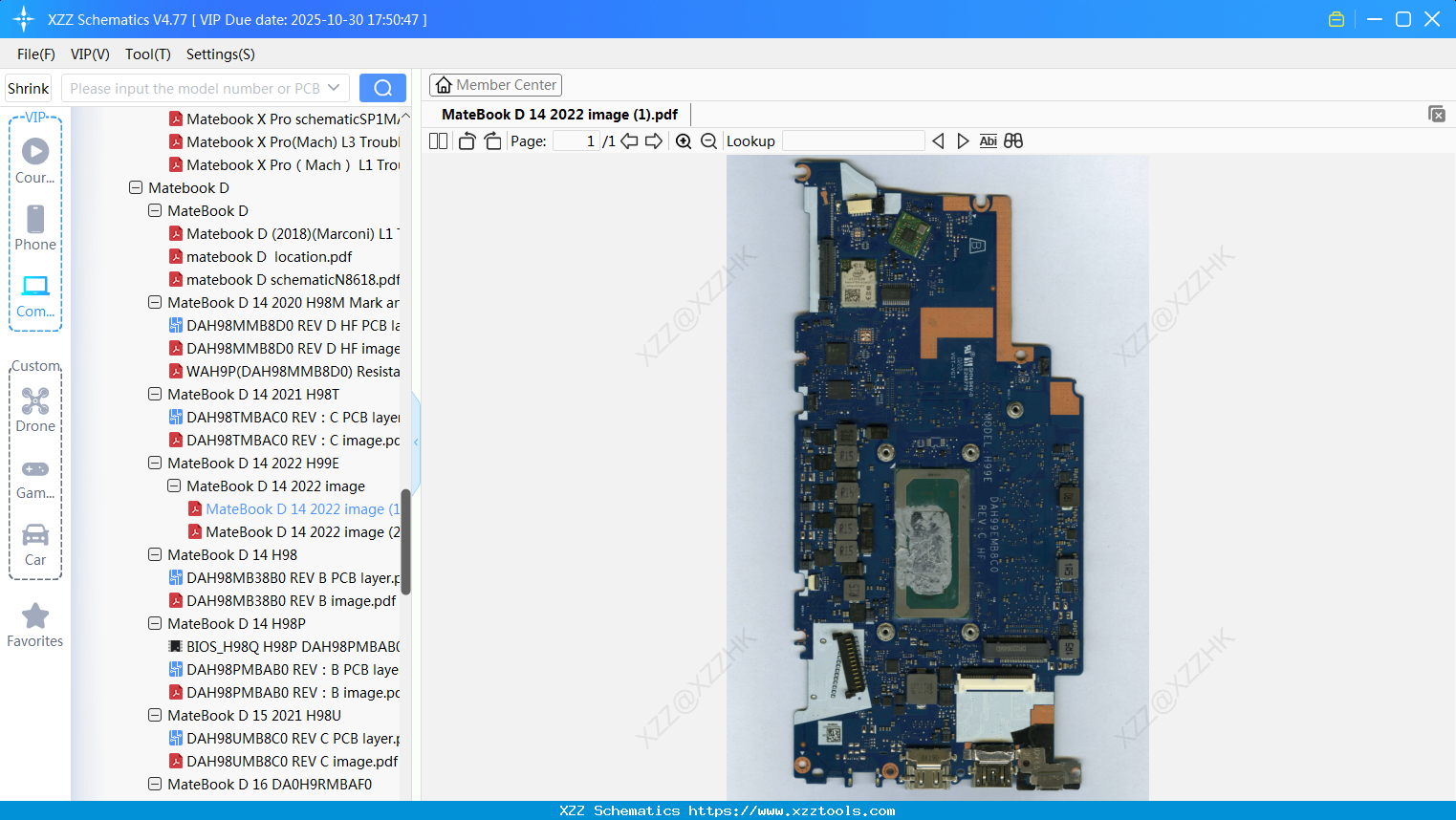Click the sidebar panel collapse handle

click(x=416, y=442)
